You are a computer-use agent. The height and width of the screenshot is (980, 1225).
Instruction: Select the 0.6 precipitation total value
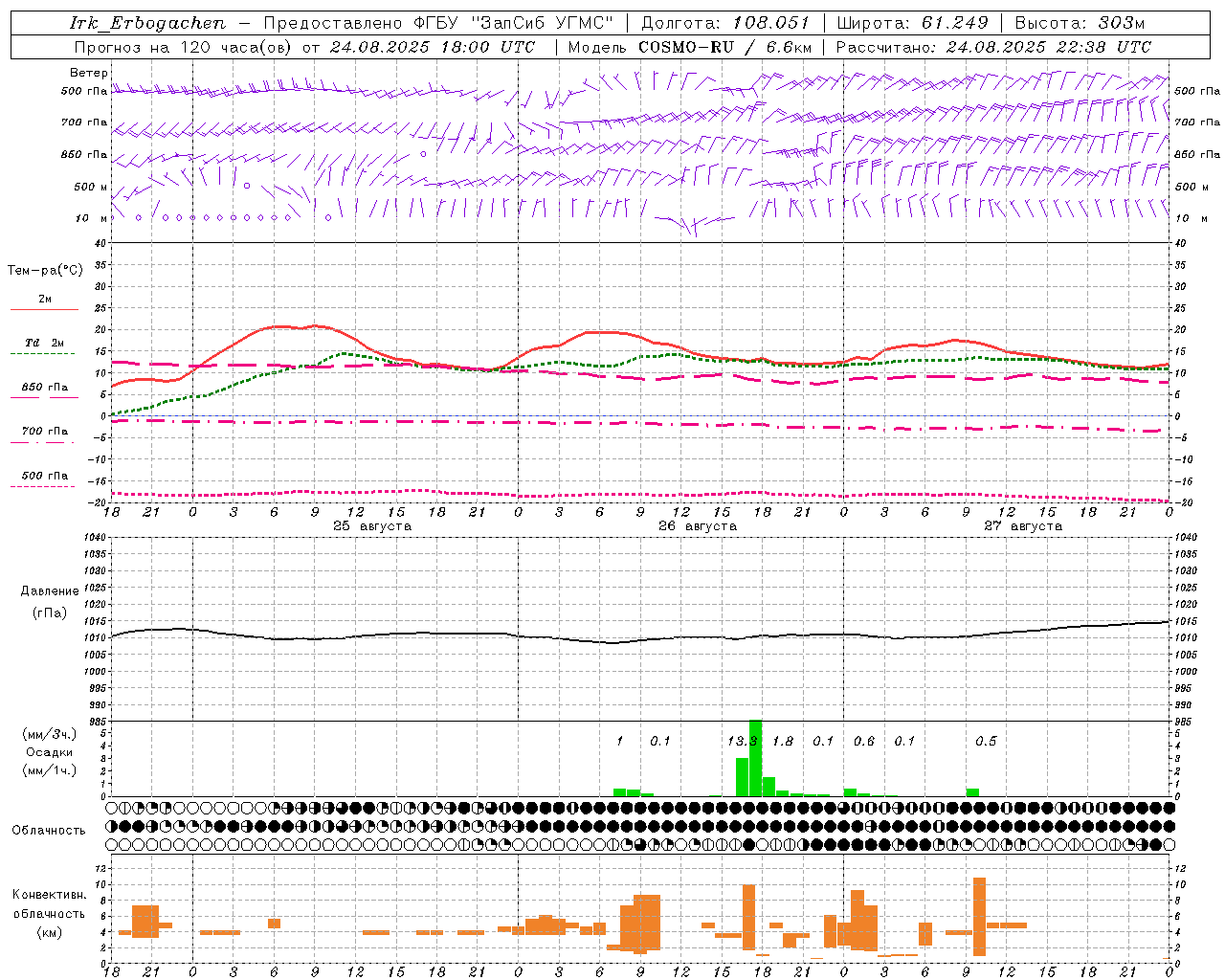[864, 741]
